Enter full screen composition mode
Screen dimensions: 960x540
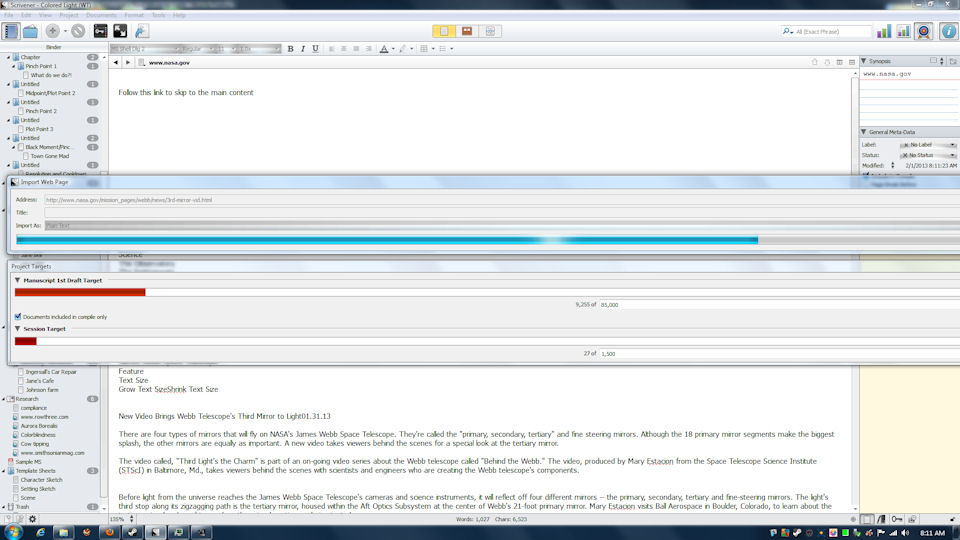pyautogui.click(x=120, y=31)
